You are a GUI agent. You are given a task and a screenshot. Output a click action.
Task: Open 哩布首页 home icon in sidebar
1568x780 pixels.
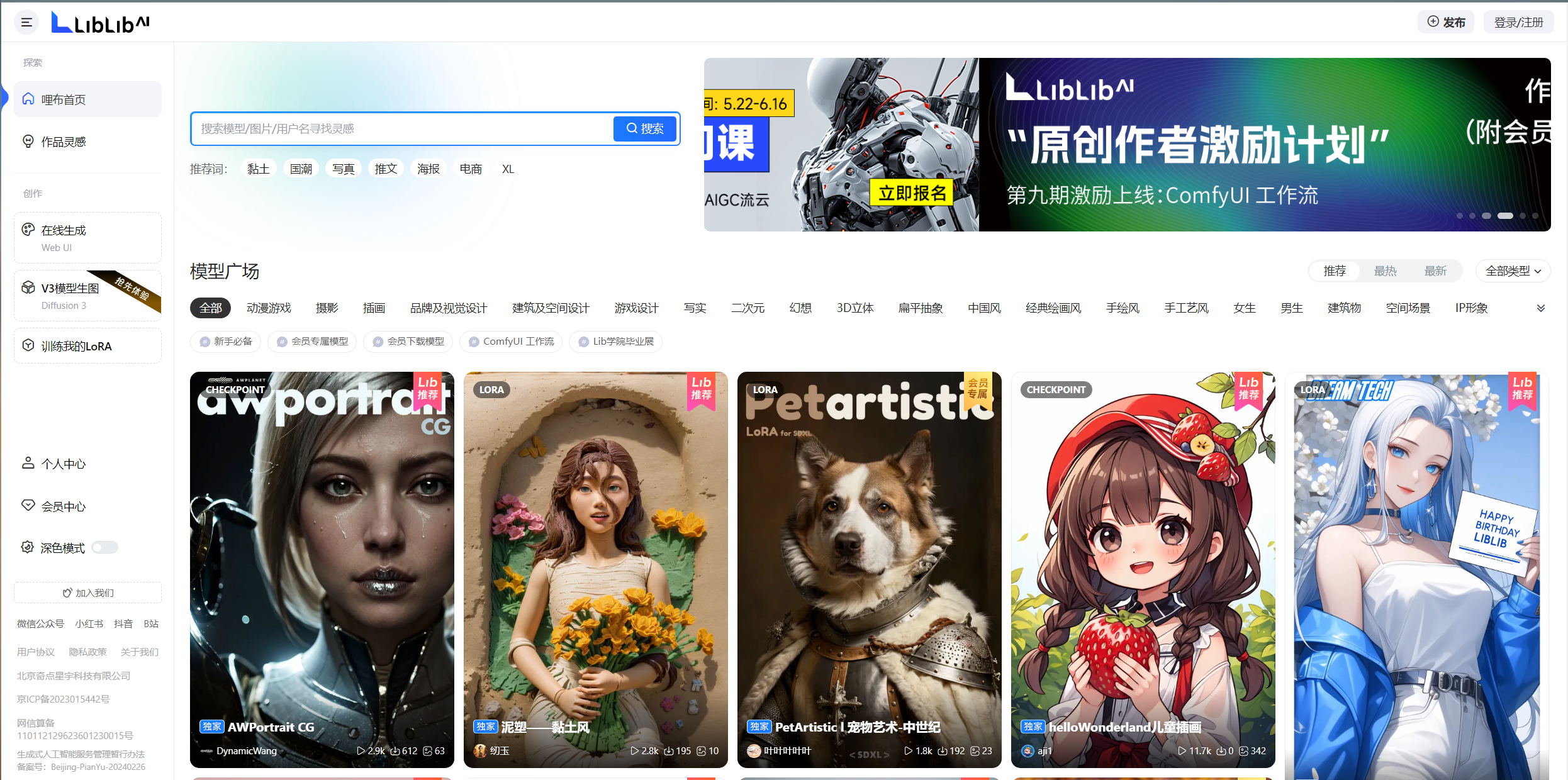pyautogui.click(x=28, y=99)
